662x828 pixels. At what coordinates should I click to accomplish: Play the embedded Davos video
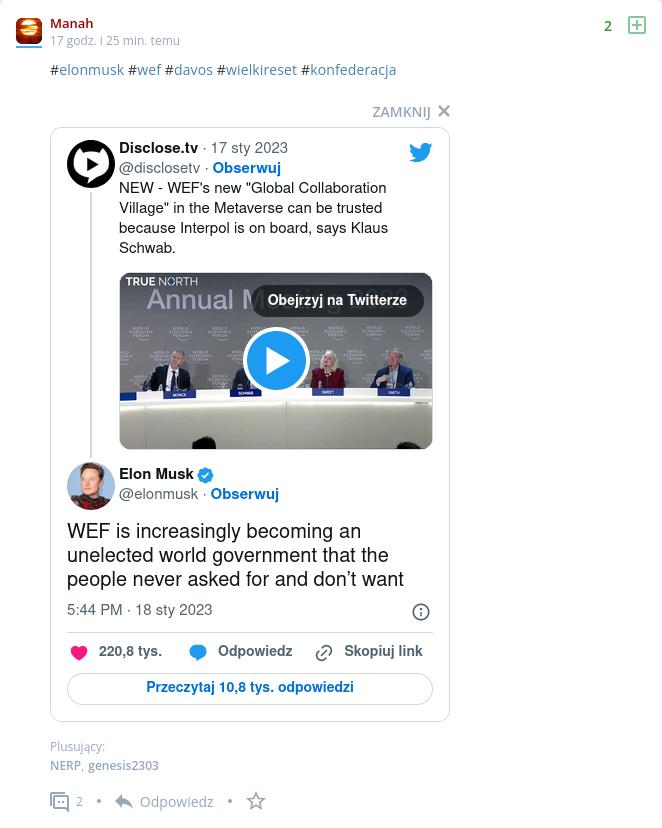coord(276,360)
